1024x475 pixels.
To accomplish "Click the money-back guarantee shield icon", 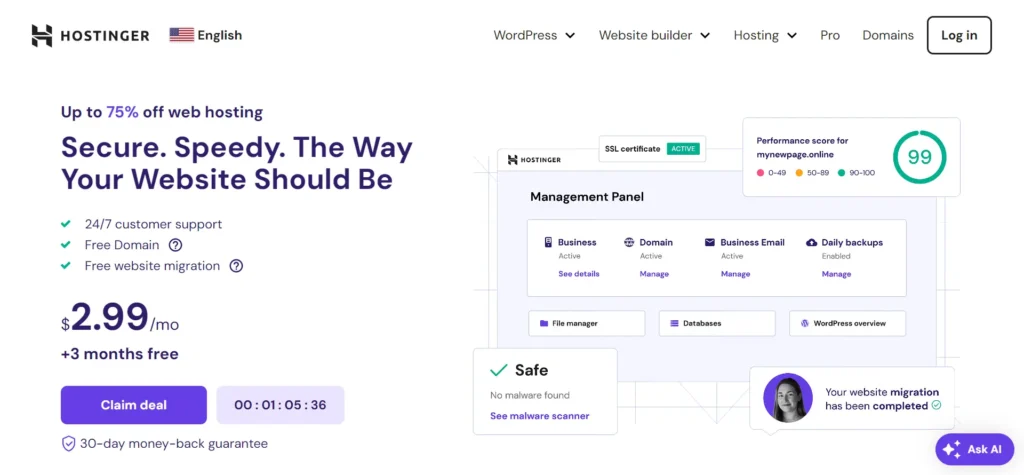I will coord(68,443).
